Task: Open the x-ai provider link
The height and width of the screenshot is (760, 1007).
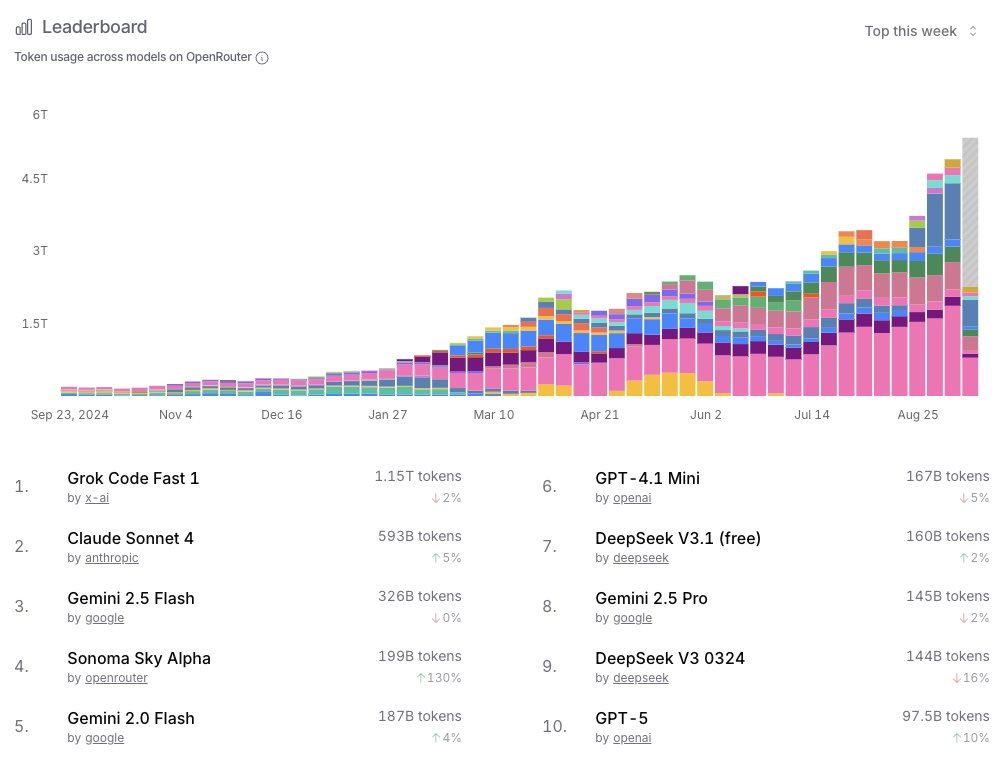Action: (x=97, y=498)
